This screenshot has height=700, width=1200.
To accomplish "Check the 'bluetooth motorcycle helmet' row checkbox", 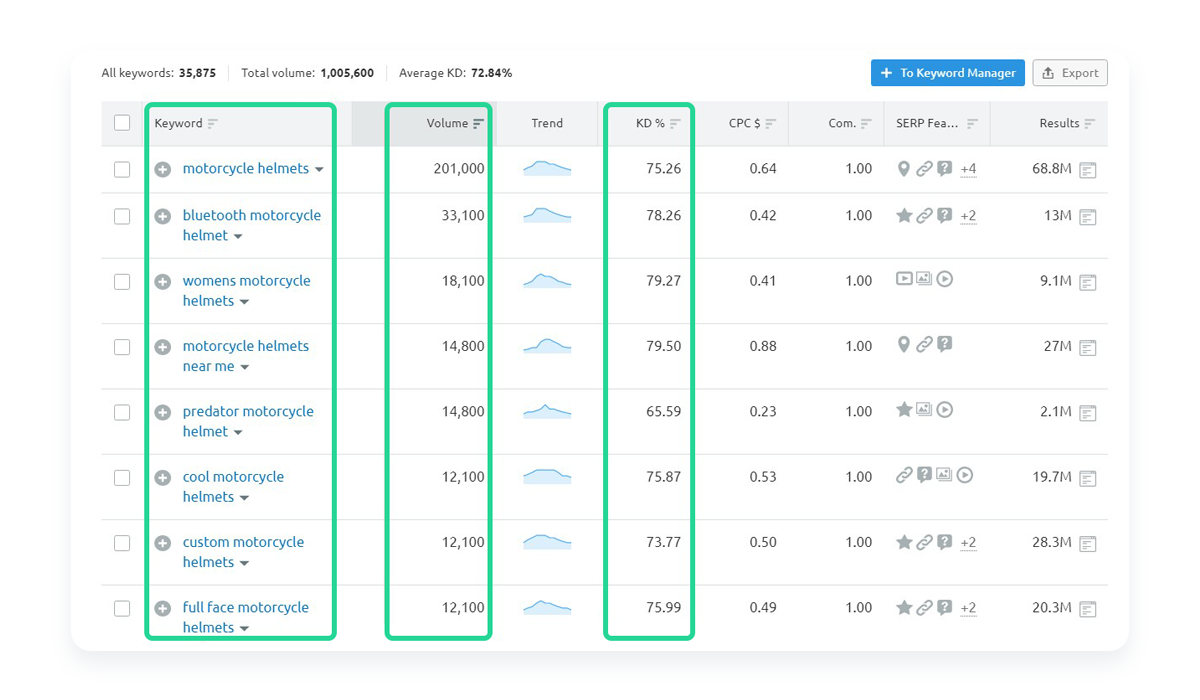I will click(x=122, y=216).
